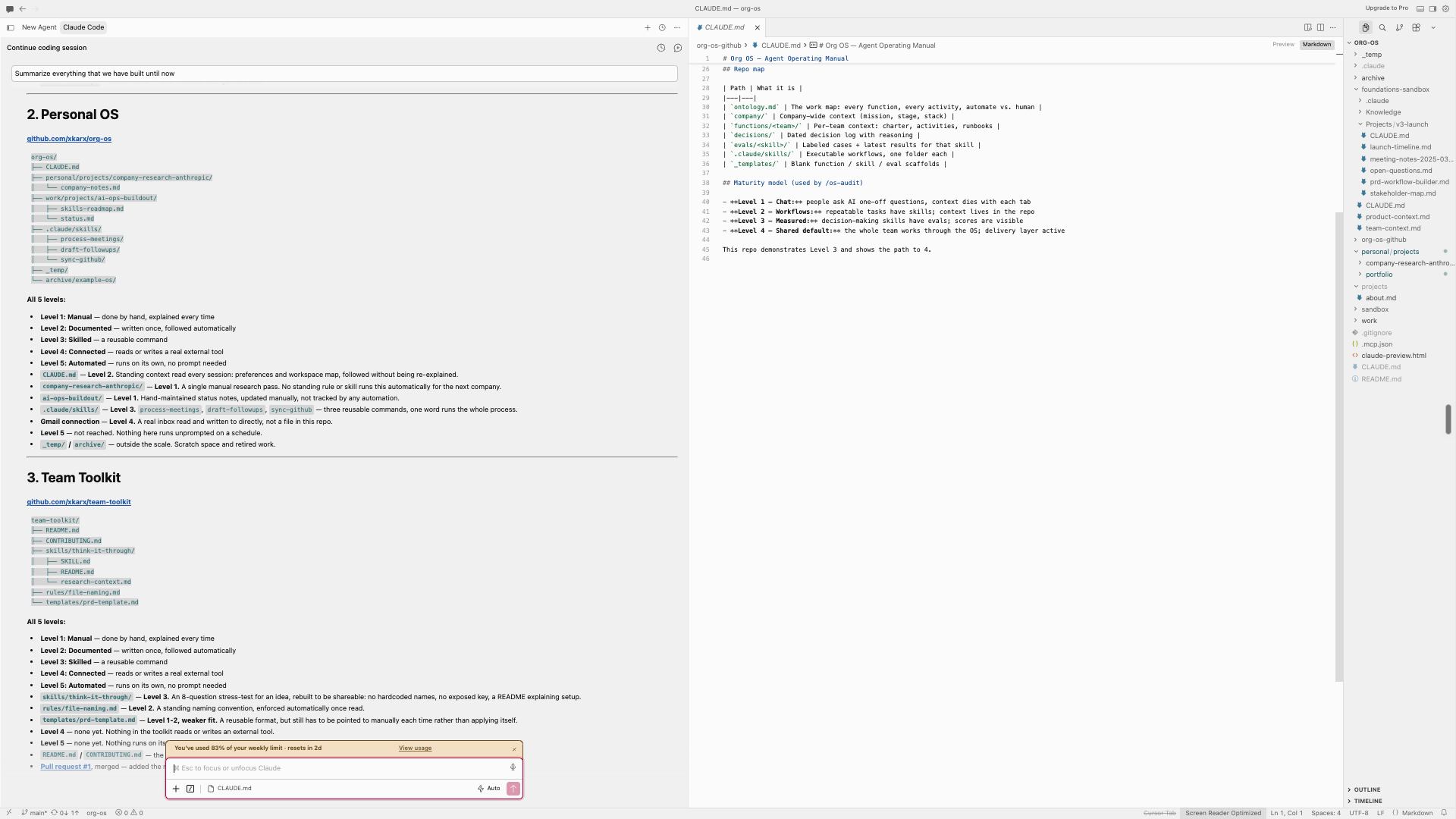Open the Settings gear in title bar

(1445, 8)
